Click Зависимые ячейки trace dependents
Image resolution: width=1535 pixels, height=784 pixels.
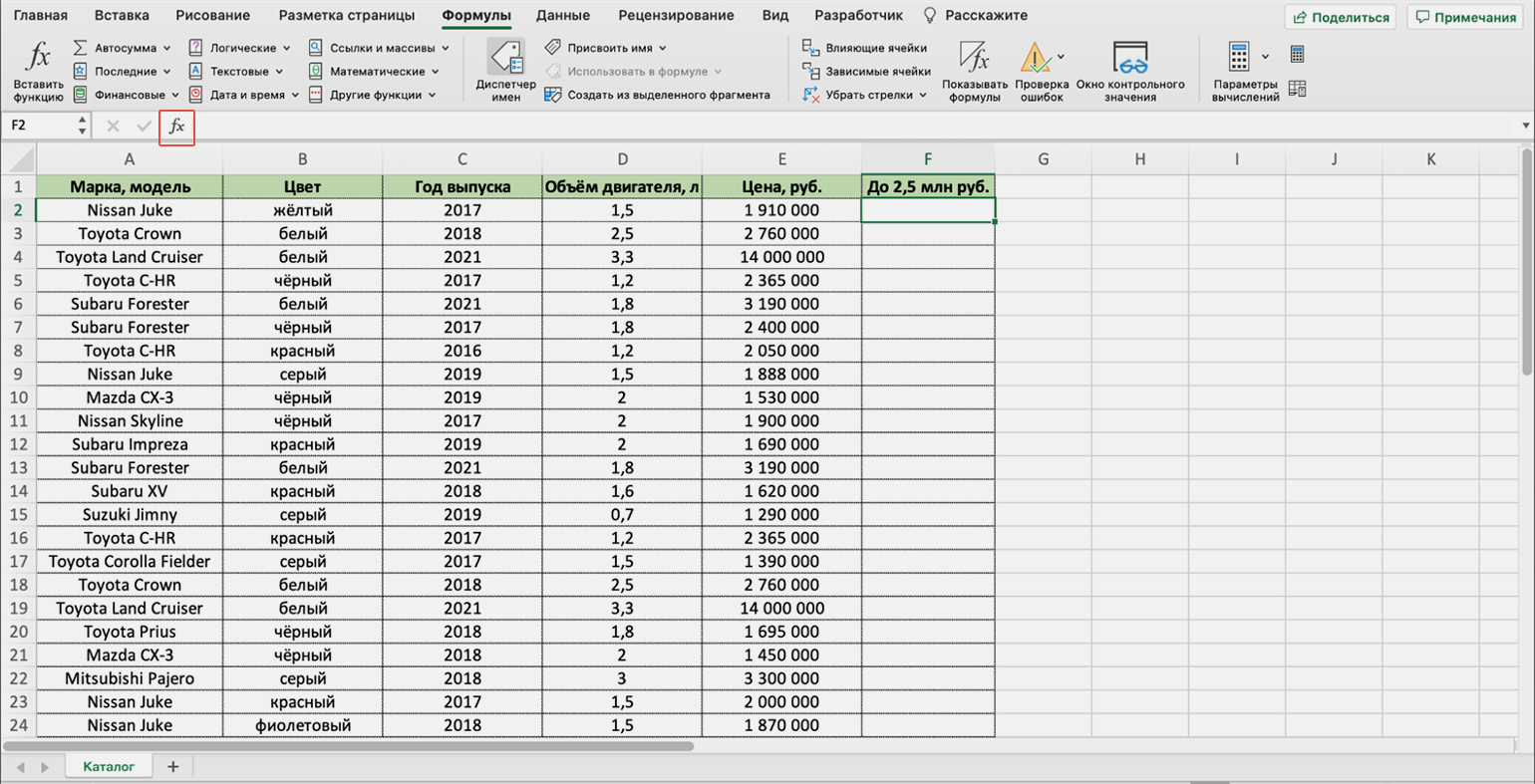(866, 72)
